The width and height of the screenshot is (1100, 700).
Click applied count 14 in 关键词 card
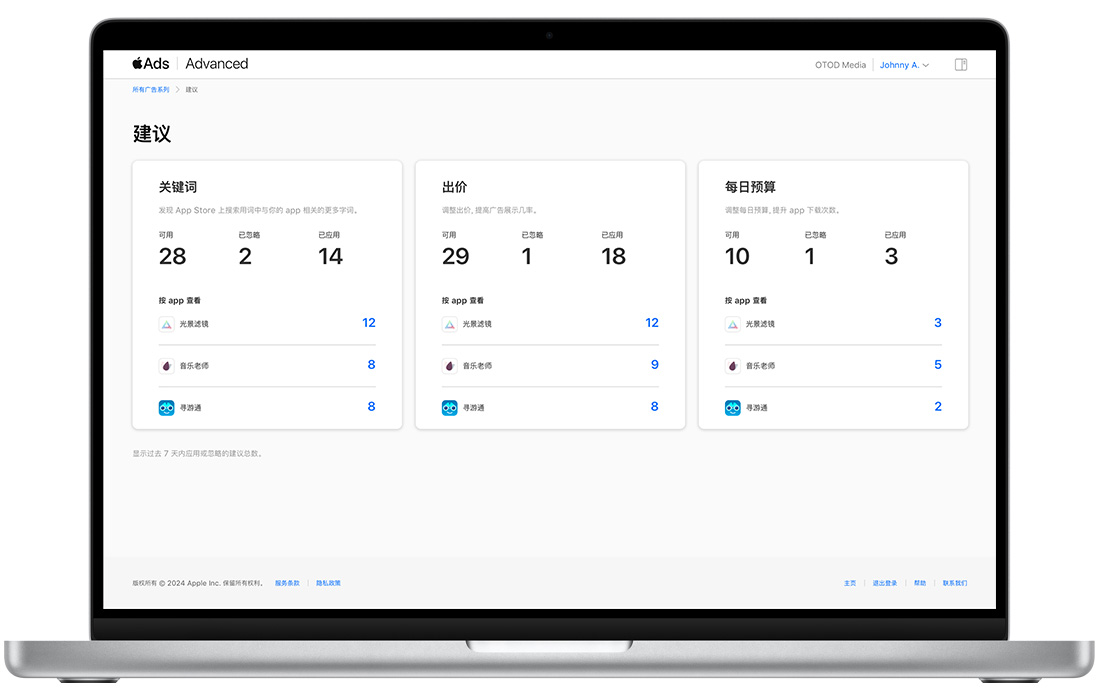point(330,257)
